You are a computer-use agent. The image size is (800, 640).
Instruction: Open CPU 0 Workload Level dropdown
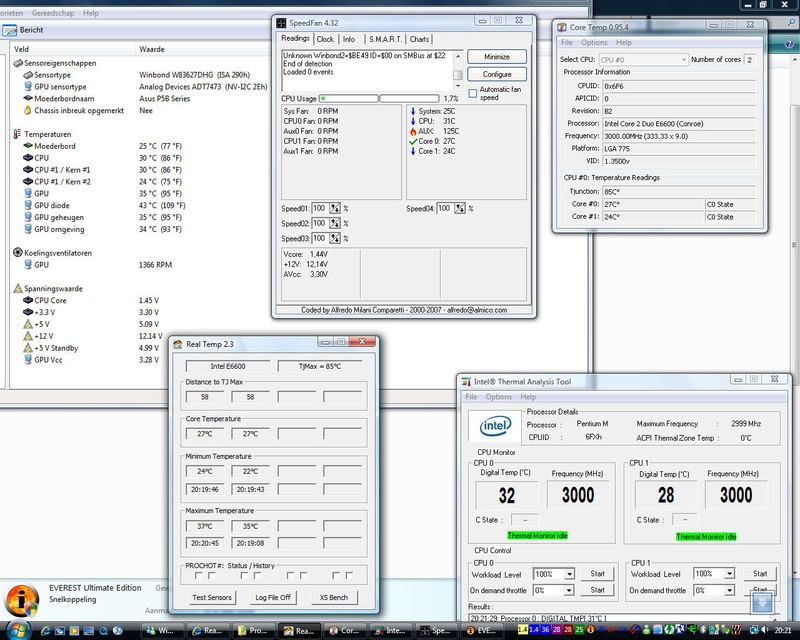point(569,574)
